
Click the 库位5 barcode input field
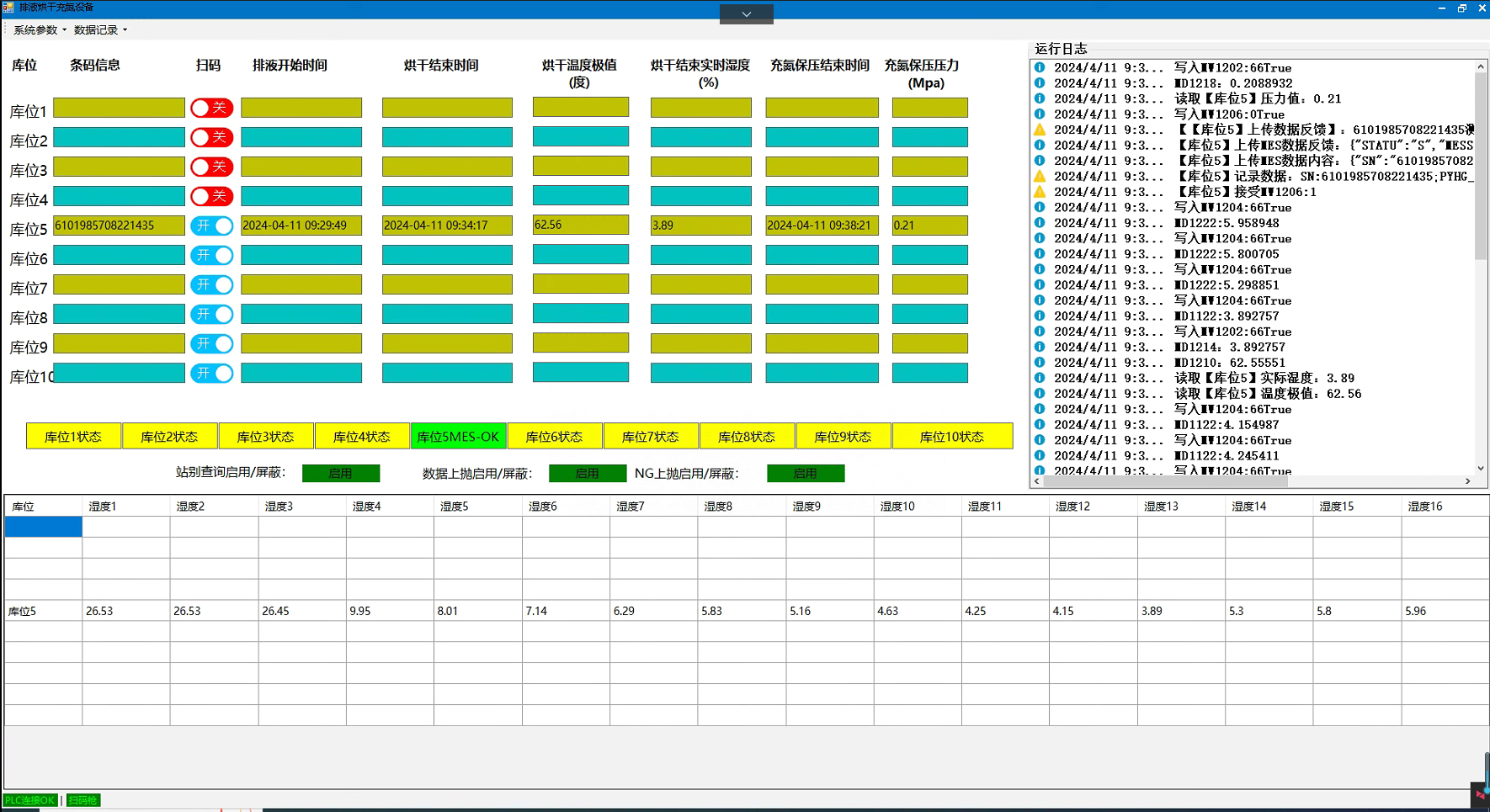[119, 226]
